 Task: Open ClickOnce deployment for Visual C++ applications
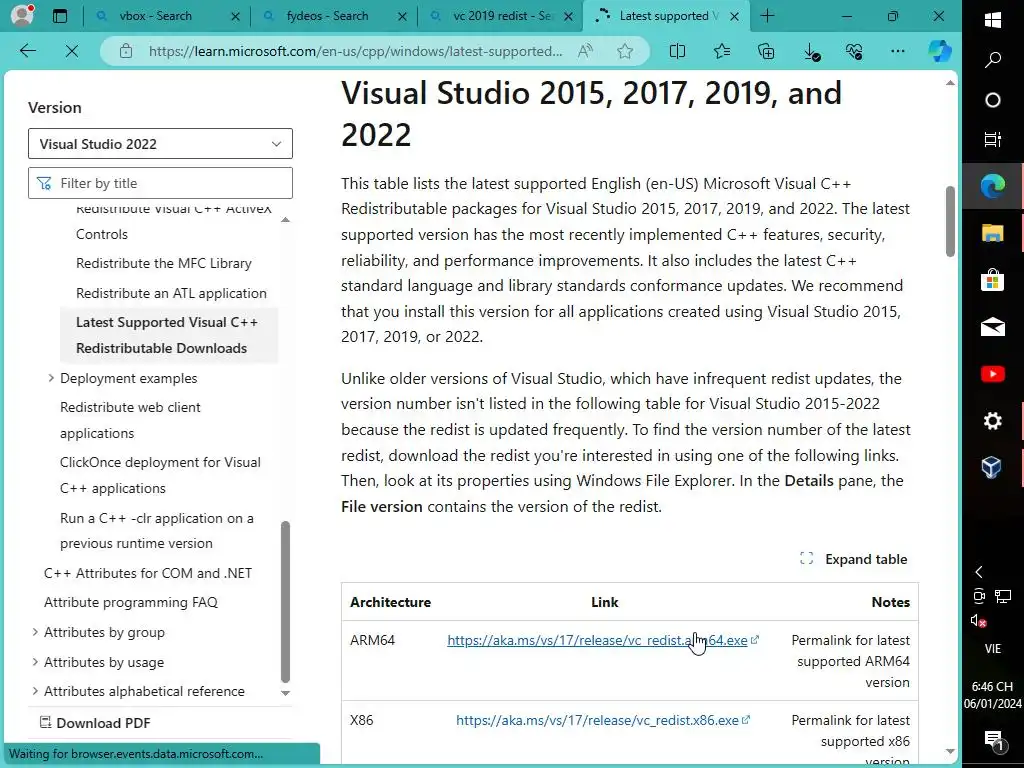click(x=160, y=475)
